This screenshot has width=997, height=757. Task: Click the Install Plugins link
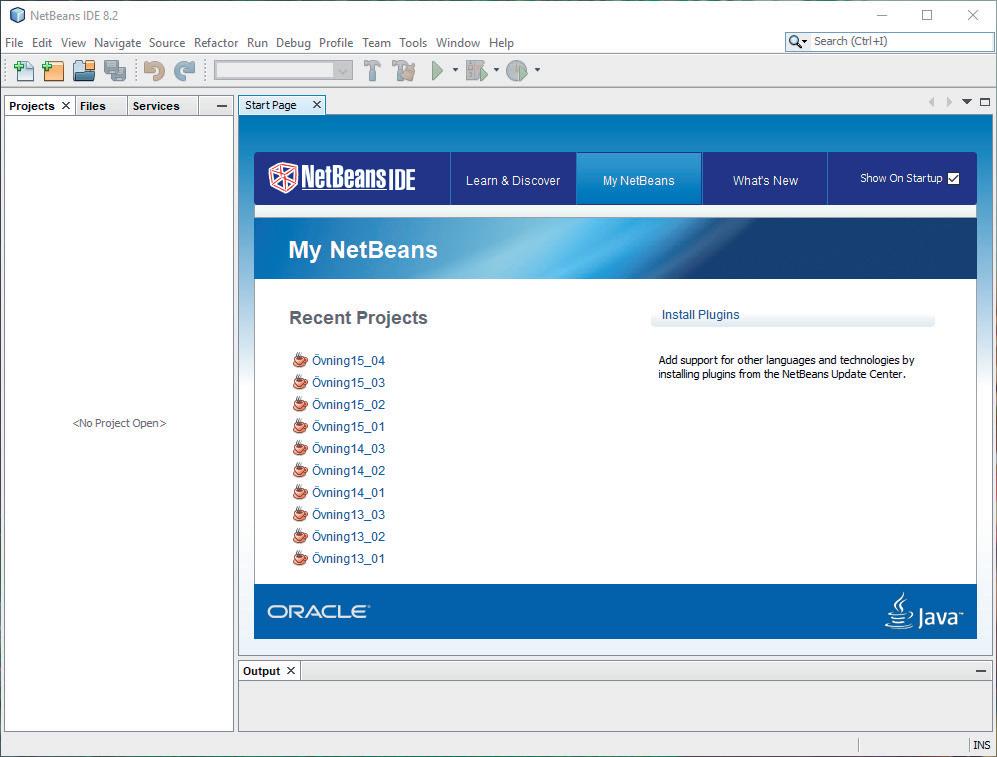700,315
